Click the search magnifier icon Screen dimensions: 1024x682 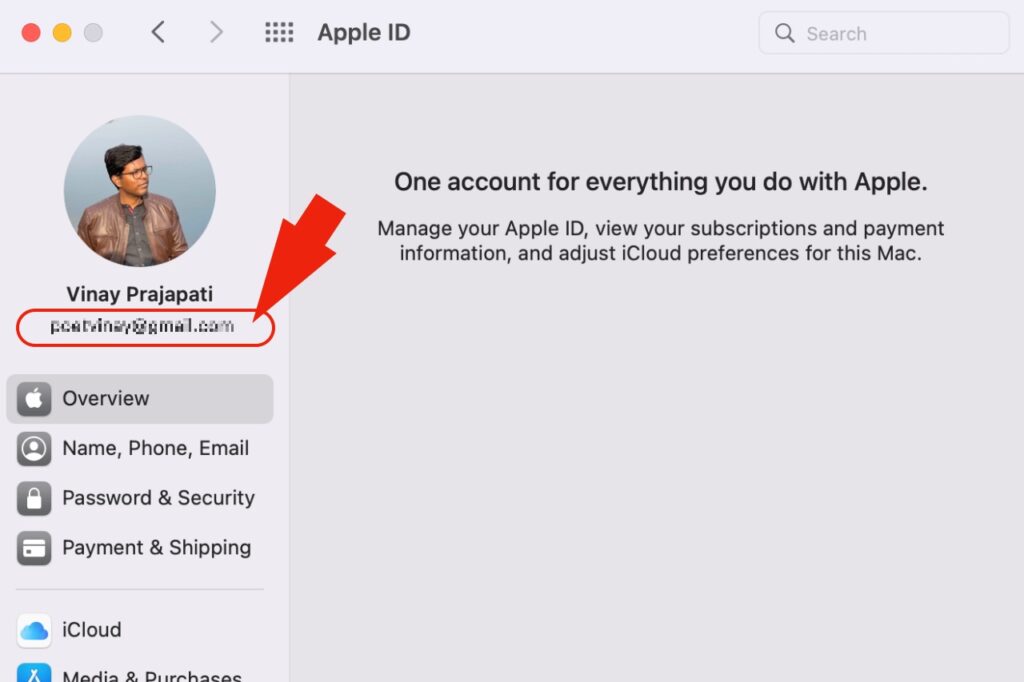(x=784, y=33)
